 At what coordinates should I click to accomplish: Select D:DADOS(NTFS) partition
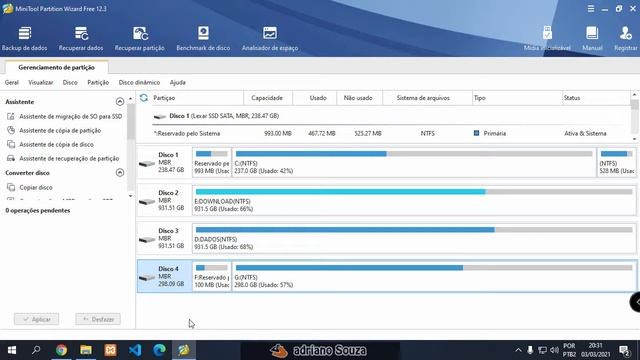(x=414, y=238)
